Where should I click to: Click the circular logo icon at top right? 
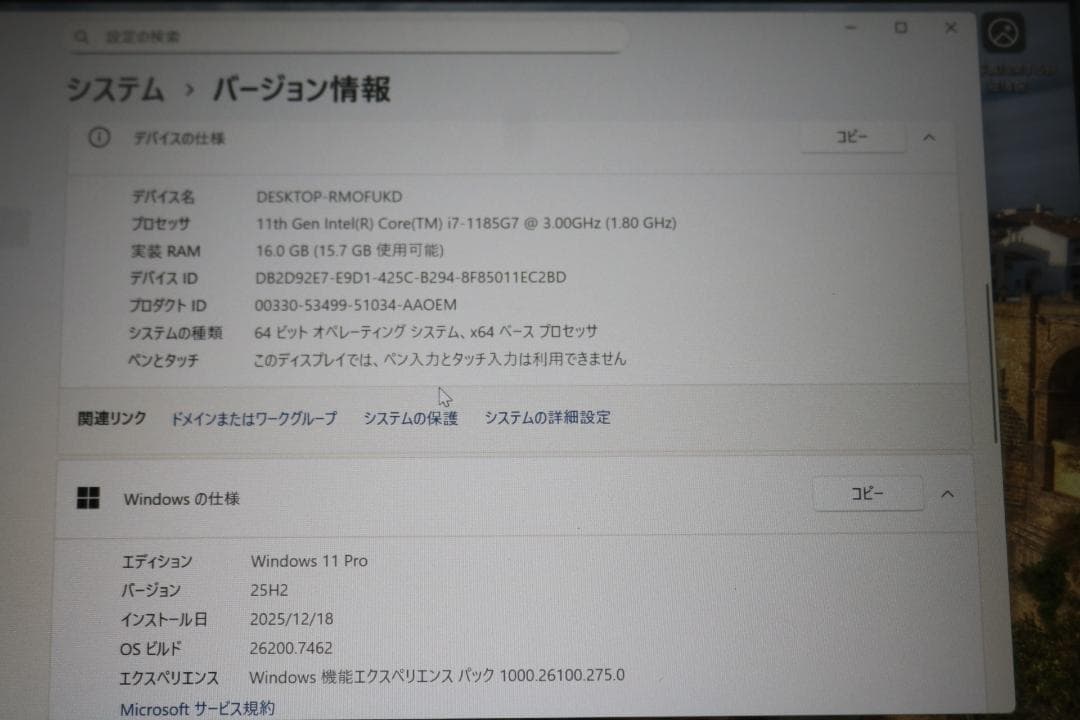coord(1004,33)
